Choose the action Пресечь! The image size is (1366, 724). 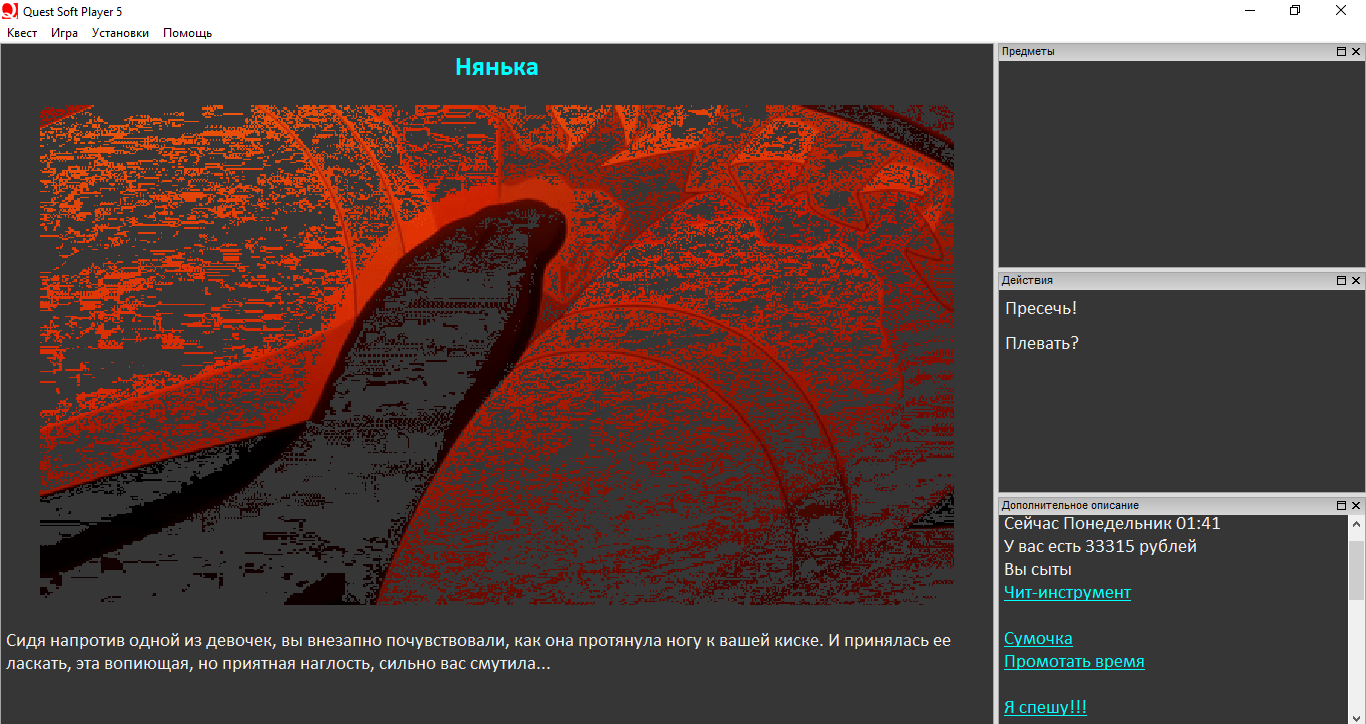tap(1041, 309)
